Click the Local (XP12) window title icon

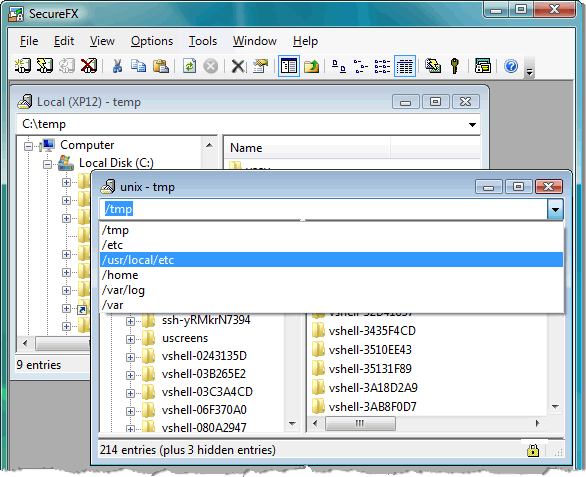pos(24,102)
